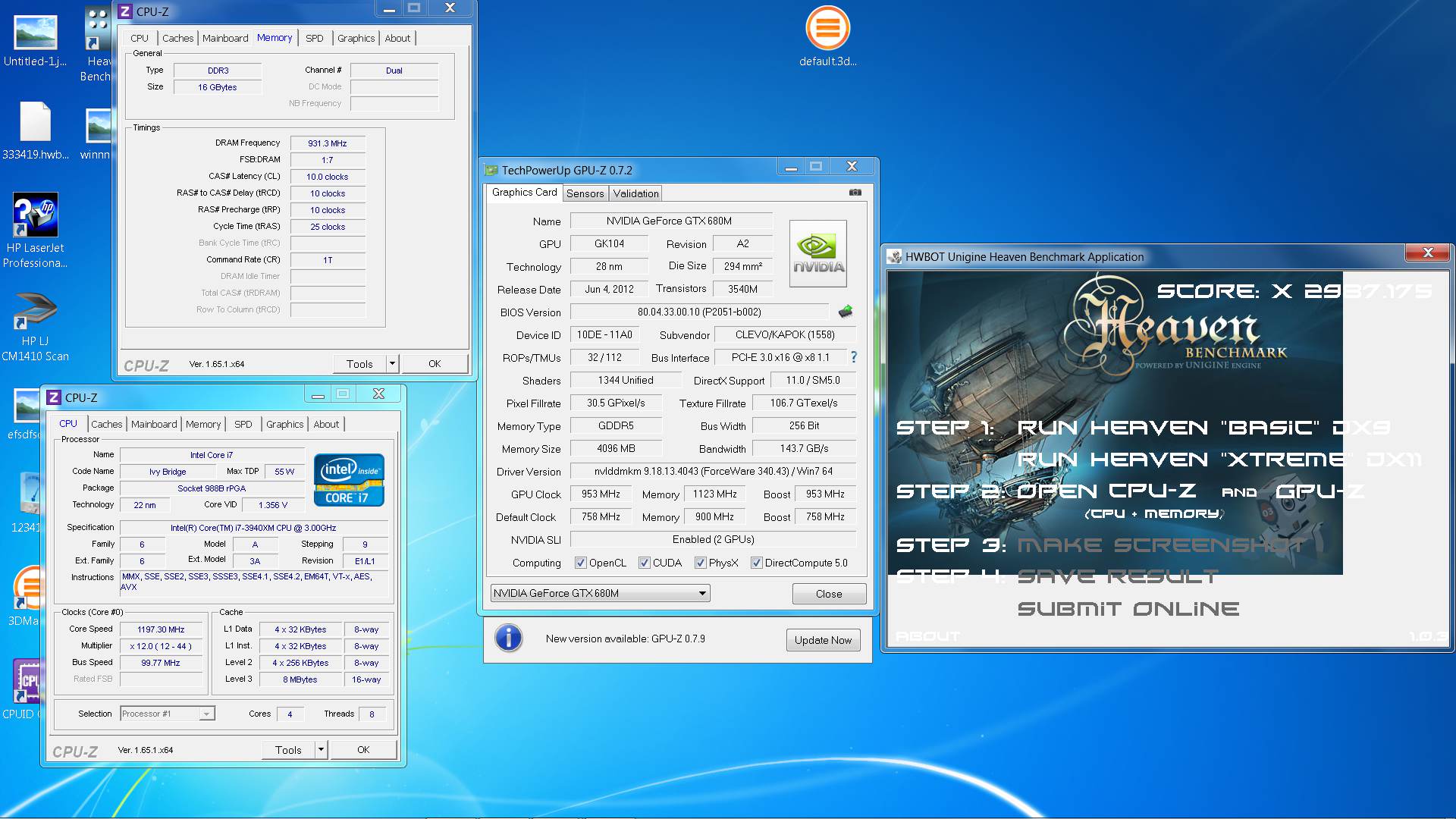Open the Processor #1 selection dropdown
Screen dimensions: 1456x819
coord(168,714)
